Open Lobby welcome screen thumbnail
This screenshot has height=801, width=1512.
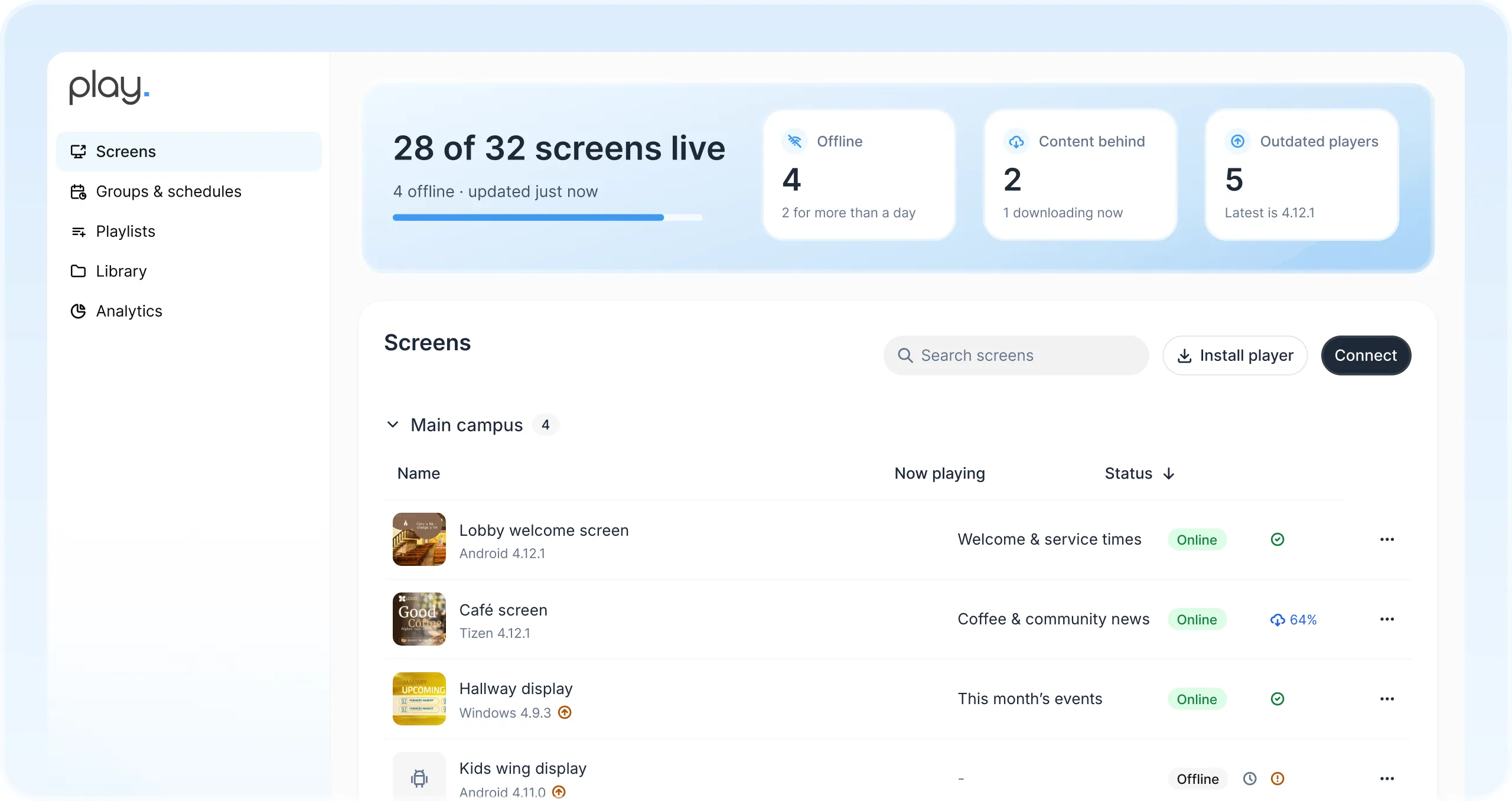[x=419, y=539]
